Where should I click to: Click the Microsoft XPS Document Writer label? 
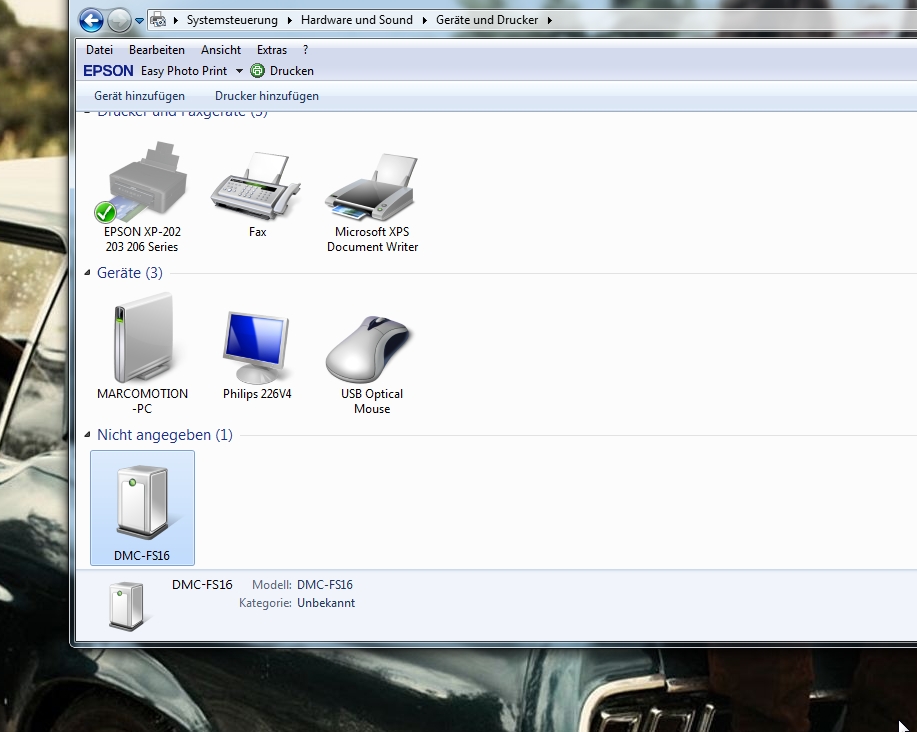(373, 239)
